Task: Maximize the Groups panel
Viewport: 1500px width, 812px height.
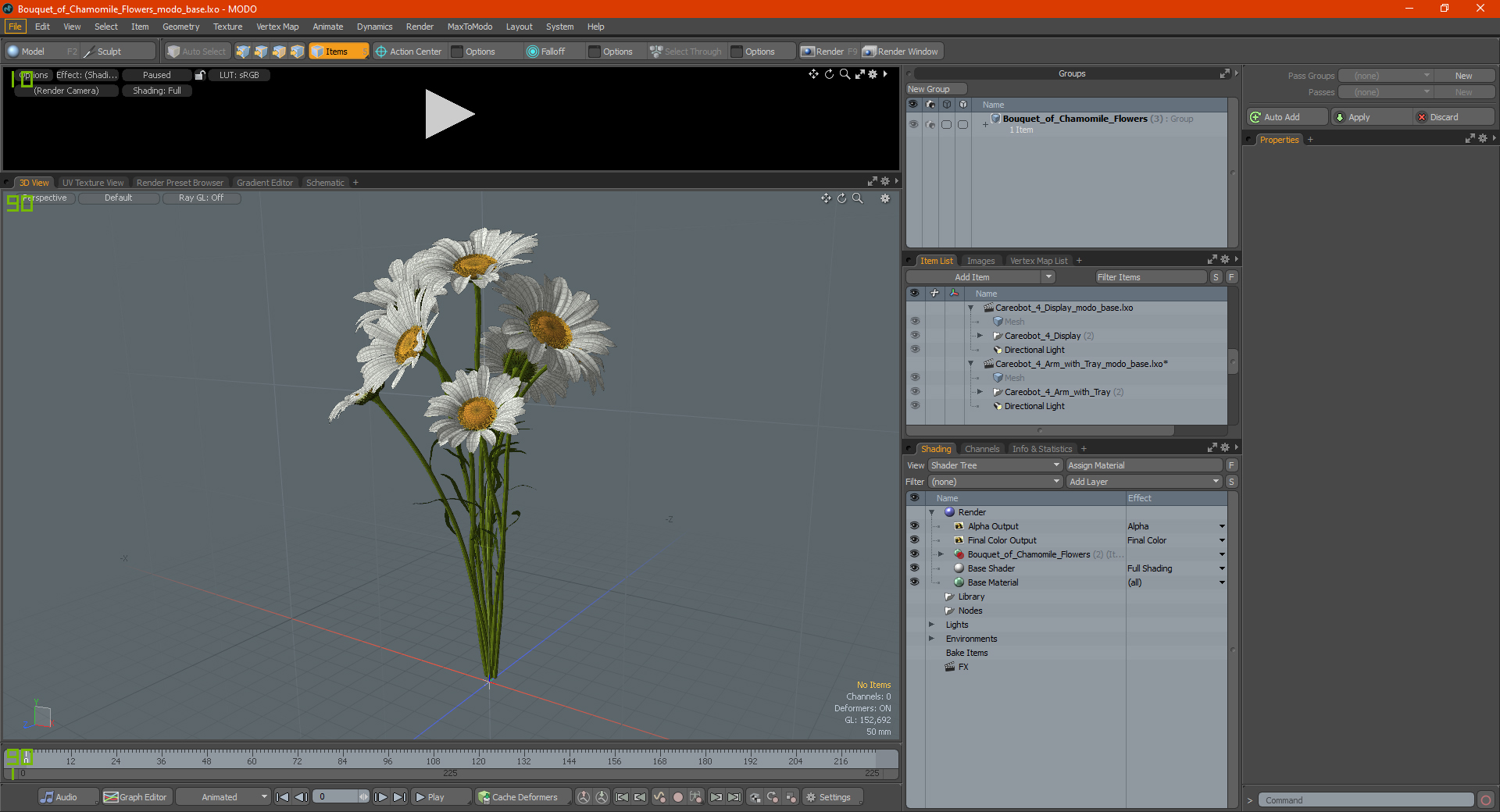Action: (1224, 73)
